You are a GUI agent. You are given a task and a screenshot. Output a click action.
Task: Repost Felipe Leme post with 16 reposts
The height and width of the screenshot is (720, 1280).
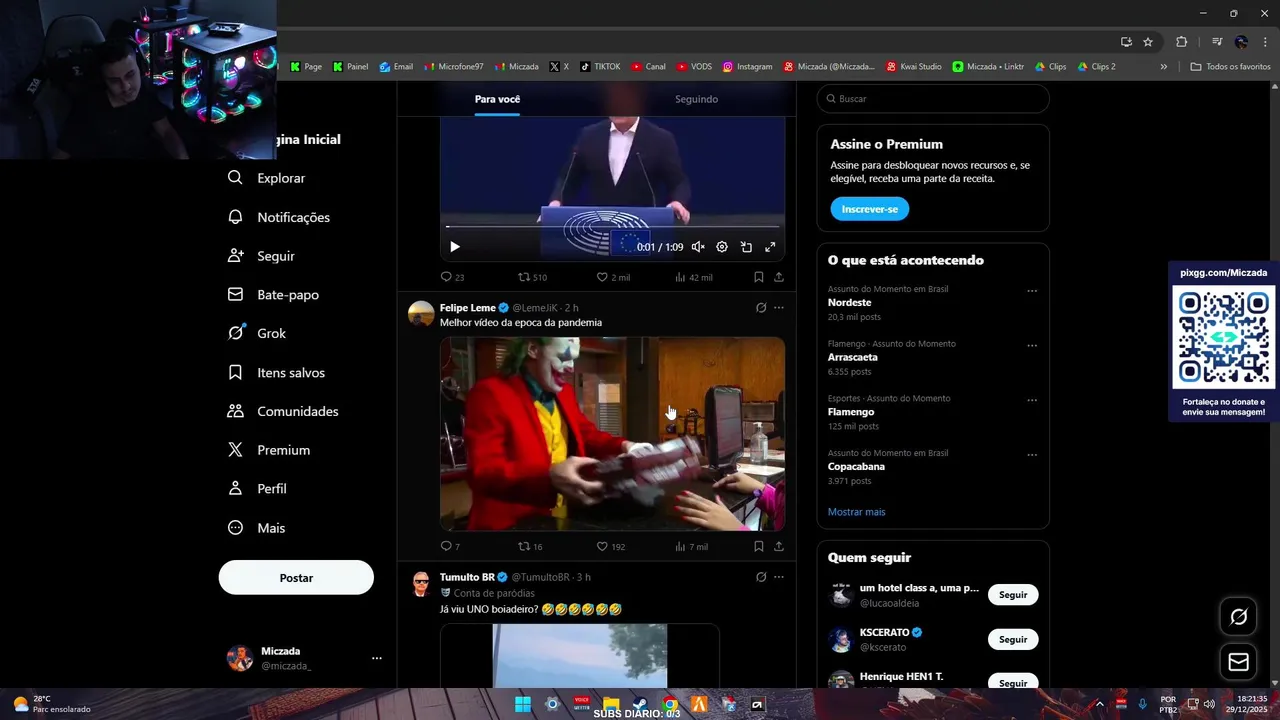530,547
